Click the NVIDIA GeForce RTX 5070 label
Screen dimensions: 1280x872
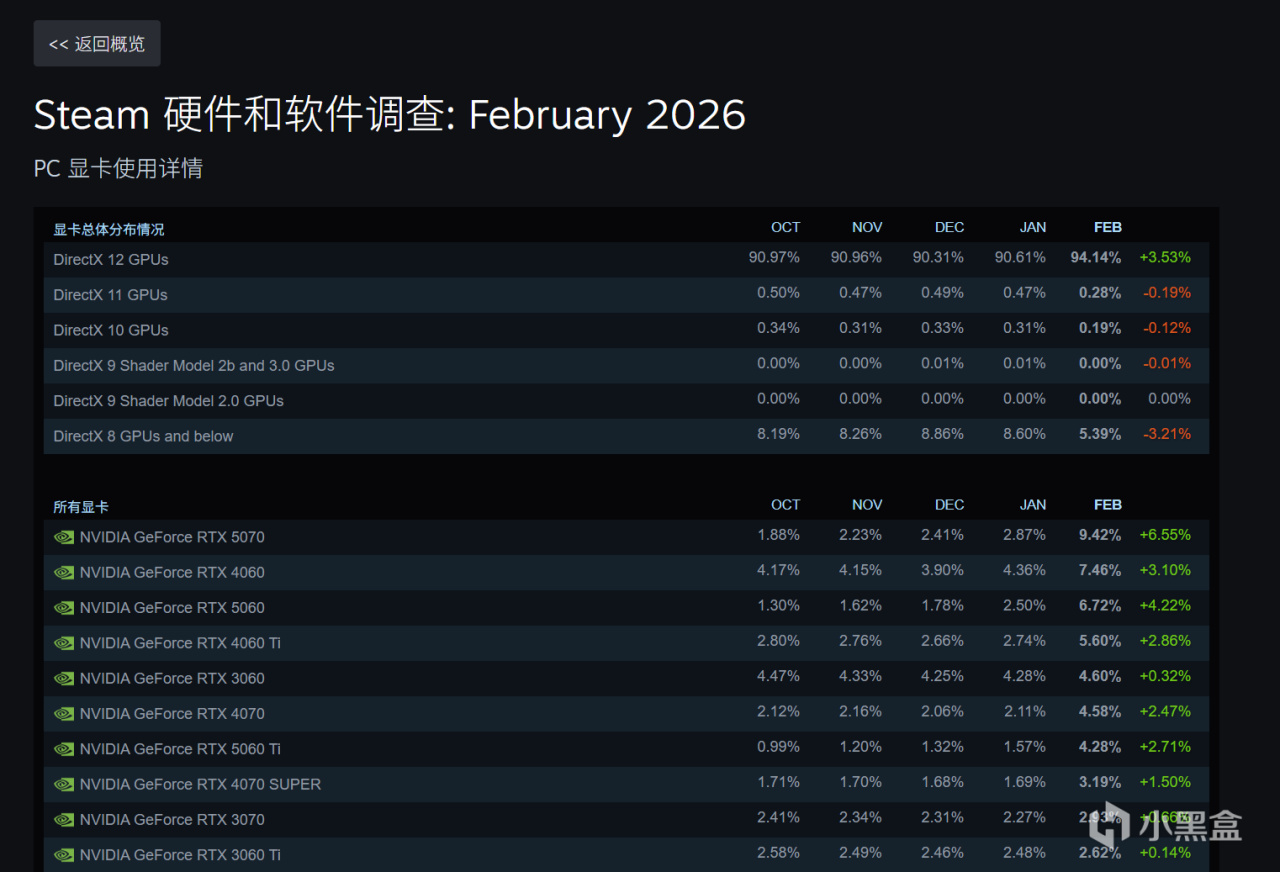click(172, 537)
